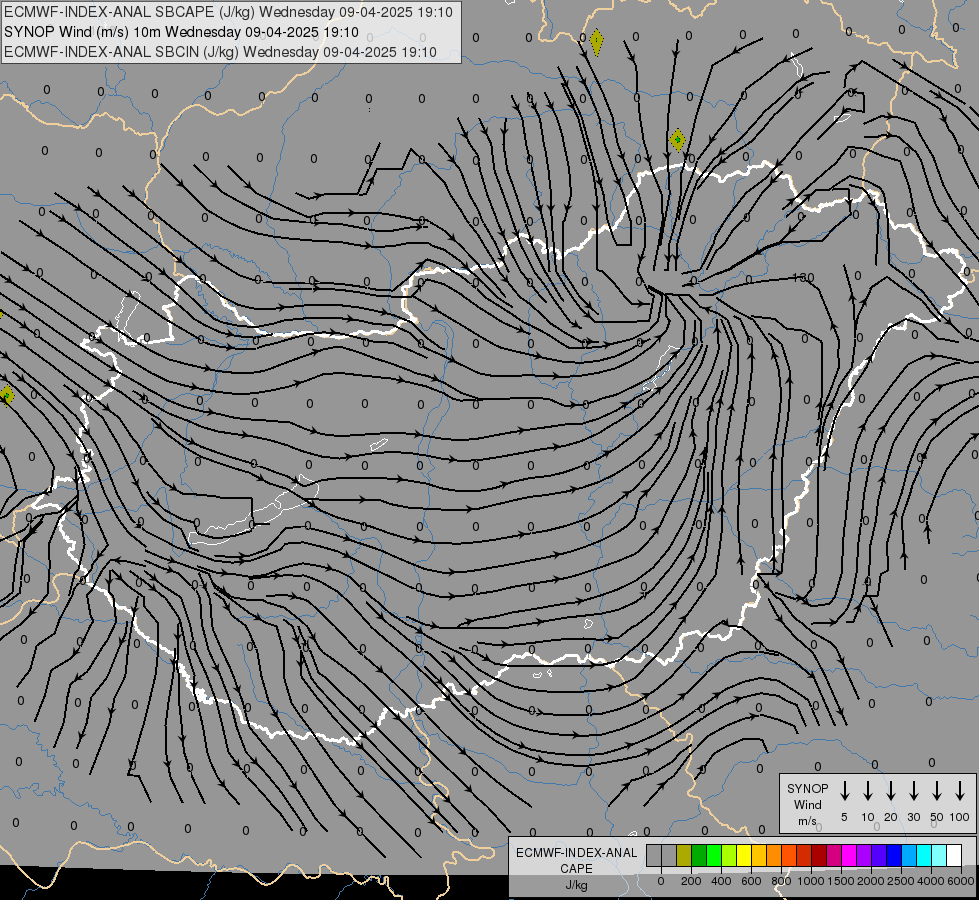The width and height of the screenshot is (979, 900).
Task: Click the 'm/s' unit in wind legend
Action: point(807,821)
